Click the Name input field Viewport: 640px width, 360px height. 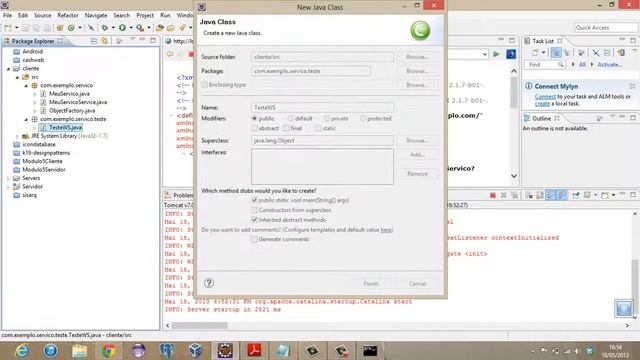click(x=322, y=107)
